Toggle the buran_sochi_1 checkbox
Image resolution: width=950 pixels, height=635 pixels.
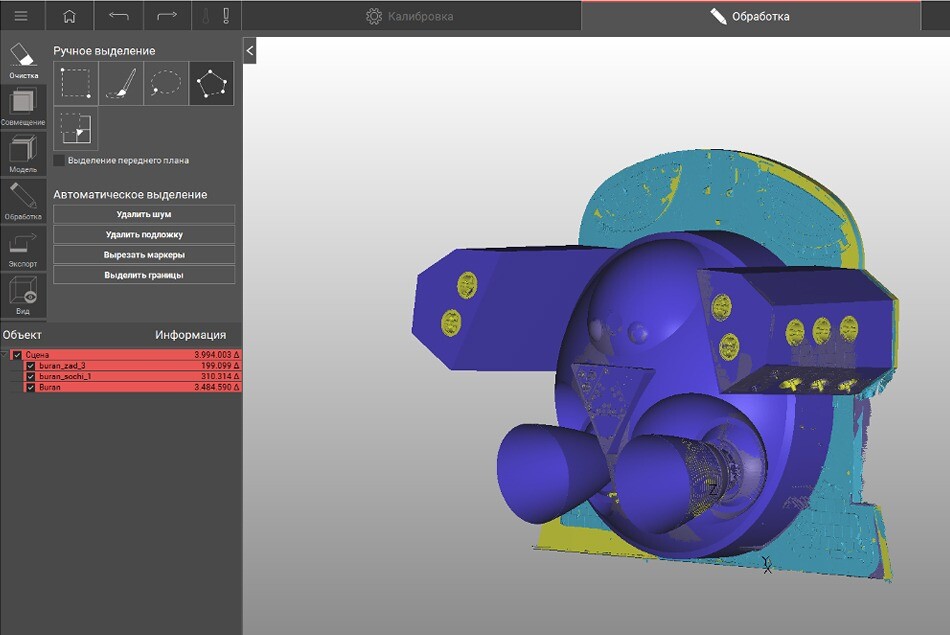point(31,376)
